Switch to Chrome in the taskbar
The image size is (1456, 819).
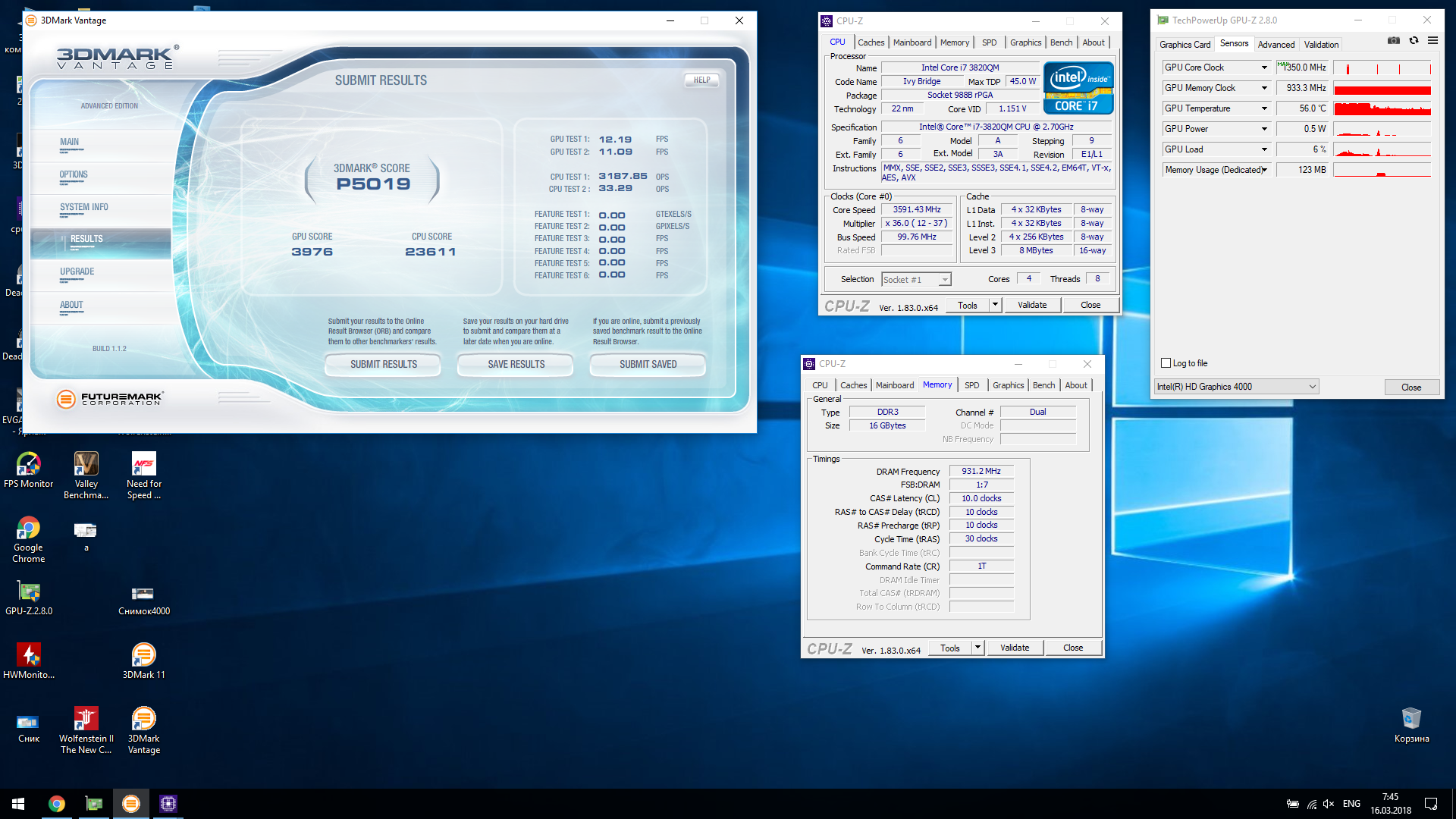point(56,804)
